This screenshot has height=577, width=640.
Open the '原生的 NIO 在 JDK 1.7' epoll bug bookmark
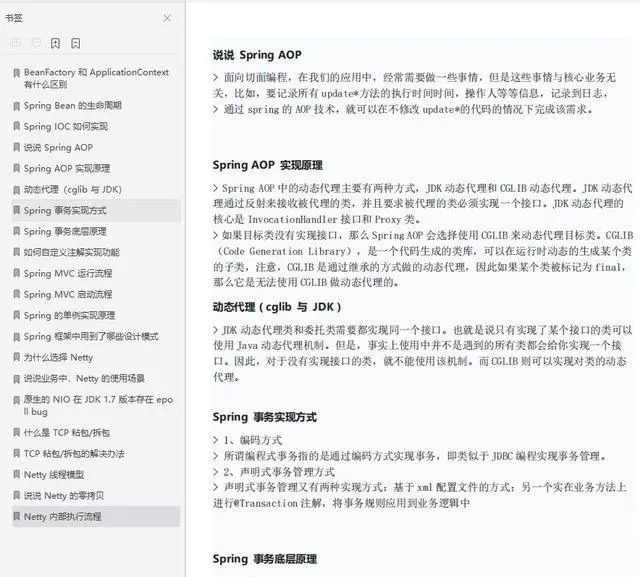(98, 406)
